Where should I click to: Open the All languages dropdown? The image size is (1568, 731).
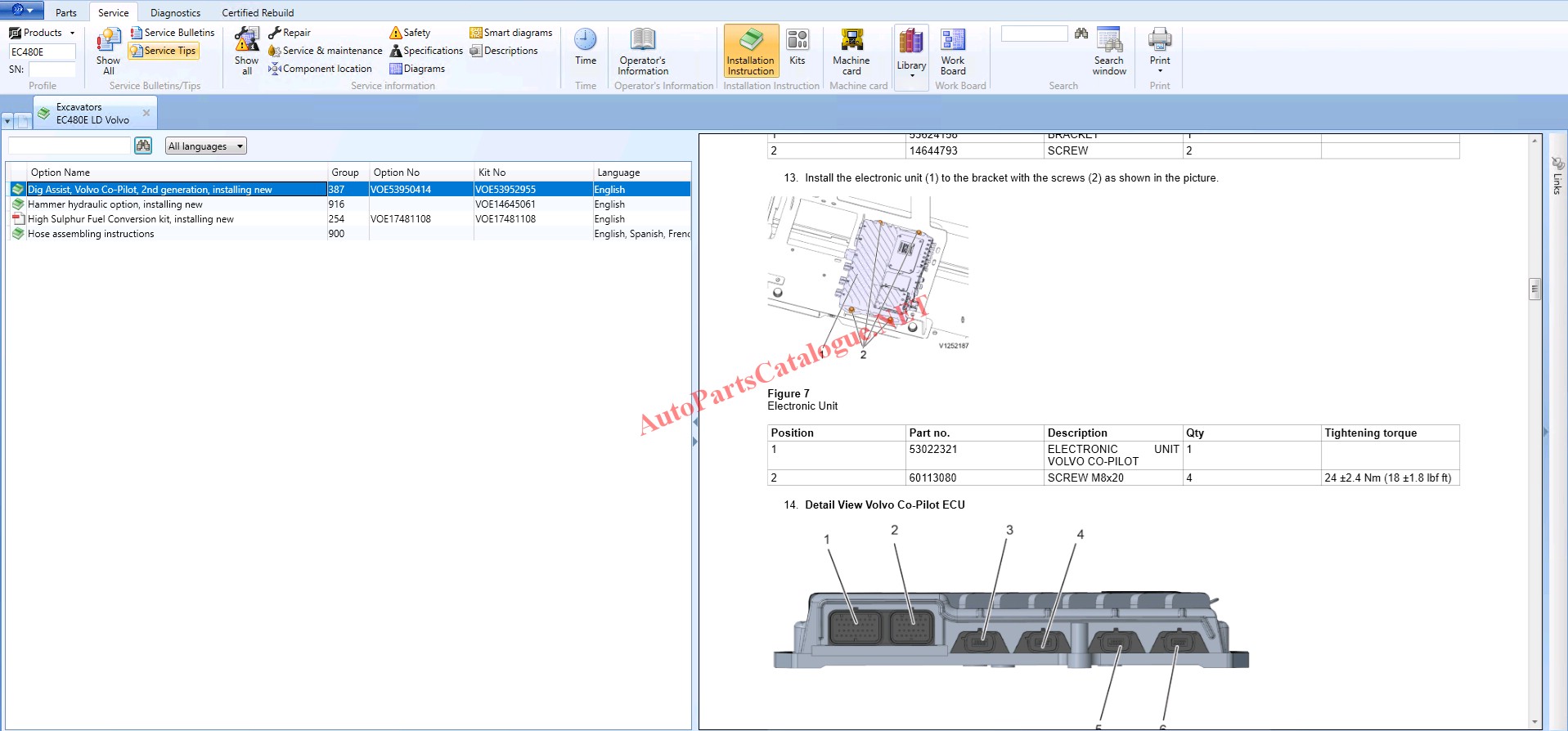click(x=205, y=146)
